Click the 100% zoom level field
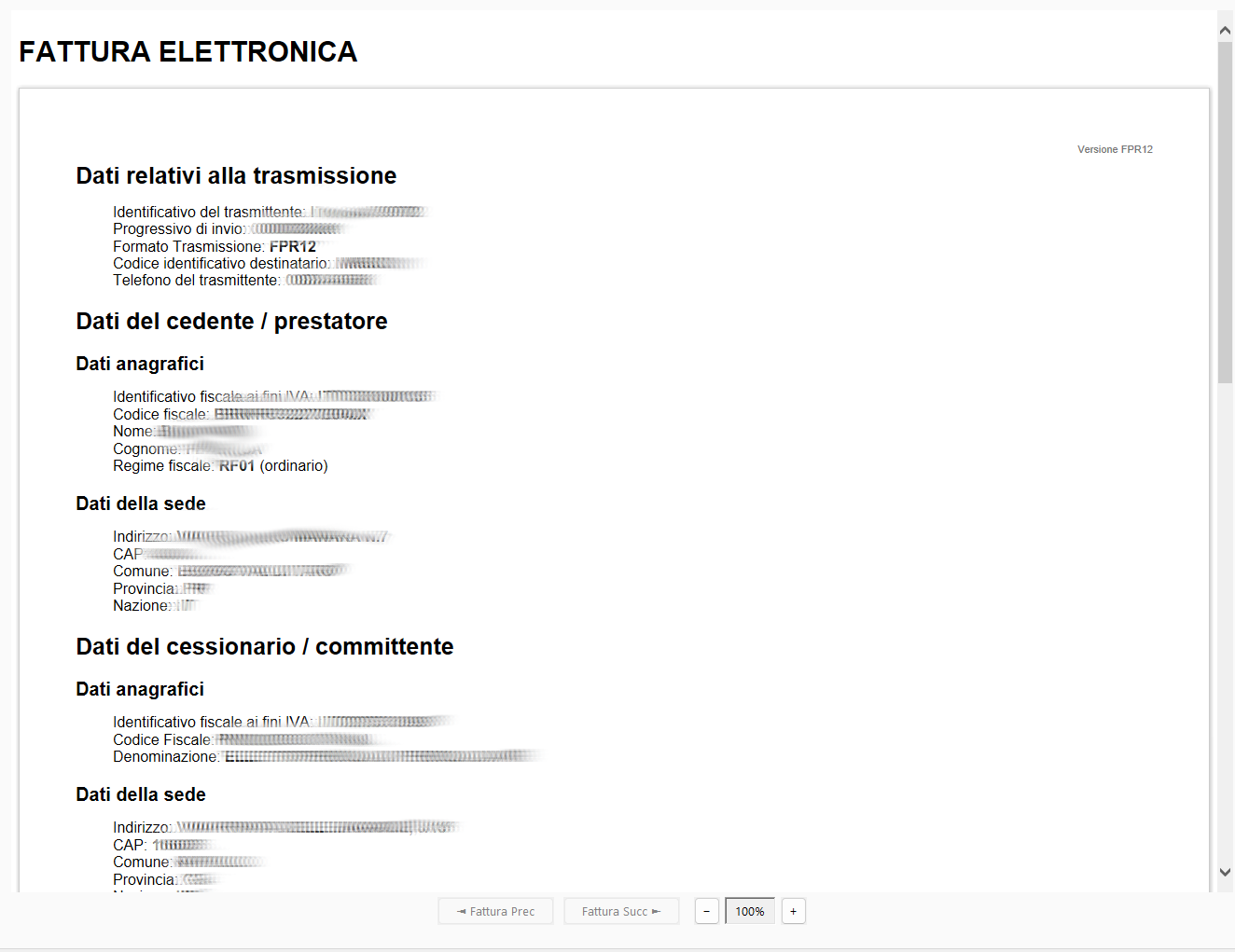The height and width of the screenshot is (952, 1235). tap(749, 911)
